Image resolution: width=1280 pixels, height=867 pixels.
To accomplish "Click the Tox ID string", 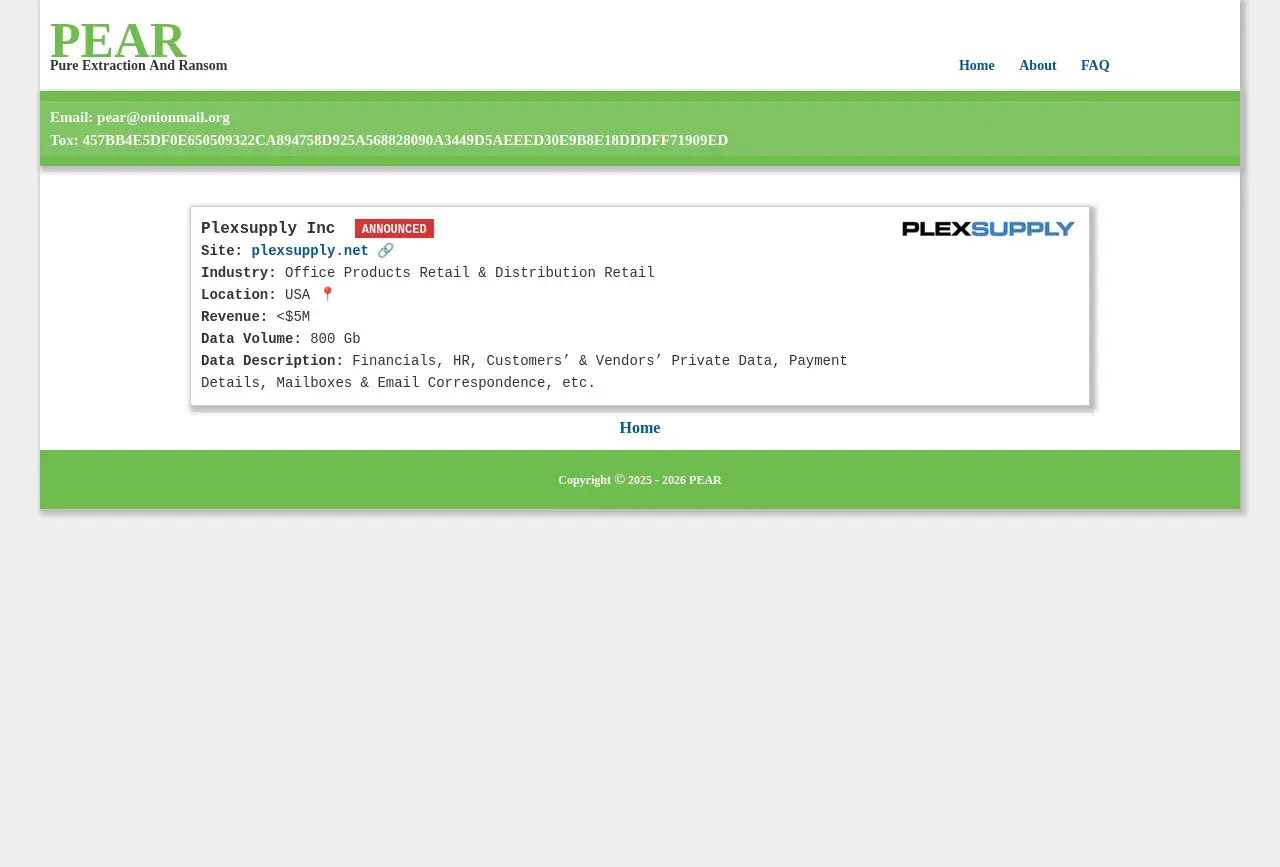I will (405, 140).
